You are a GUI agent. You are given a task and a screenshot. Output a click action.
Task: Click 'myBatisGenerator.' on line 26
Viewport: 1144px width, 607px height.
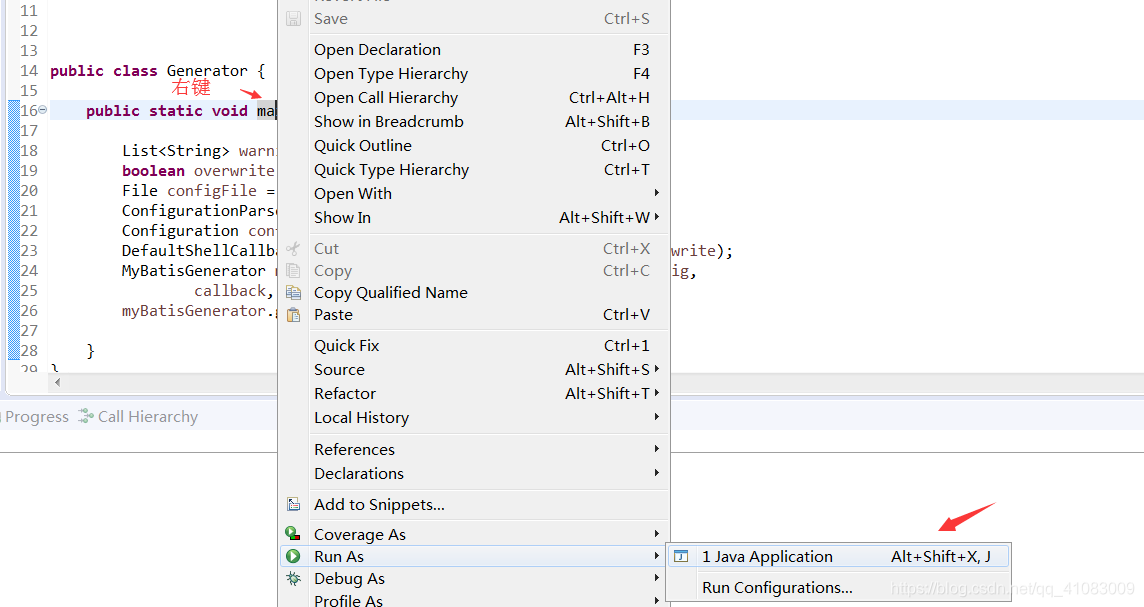point(199,311)
